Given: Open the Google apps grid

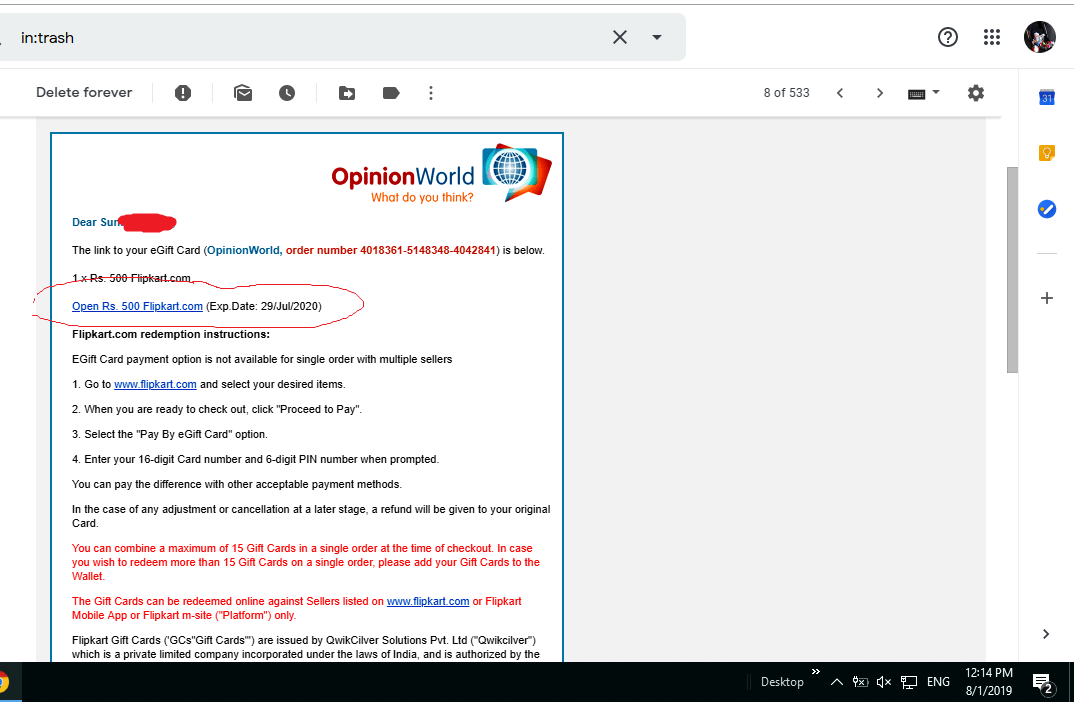Looking at the screenshot, I should 992,37.
